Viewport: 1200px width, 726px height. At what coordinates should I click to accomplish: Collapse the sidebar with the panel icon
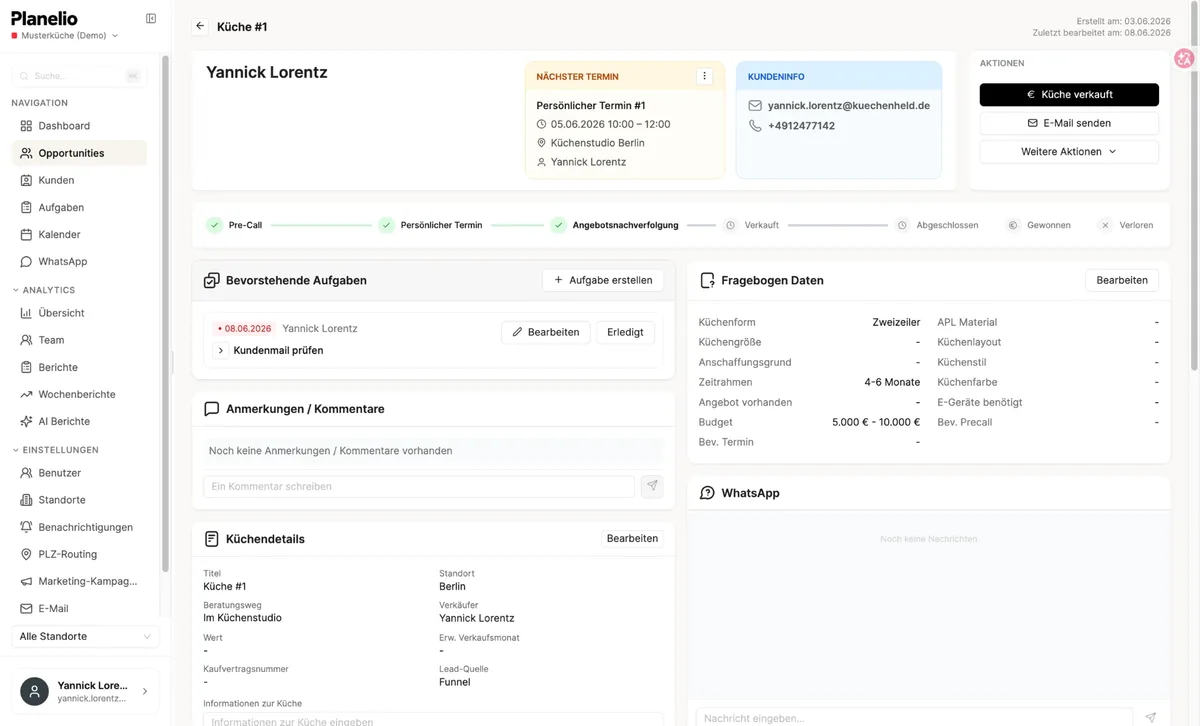click(151, 18)
